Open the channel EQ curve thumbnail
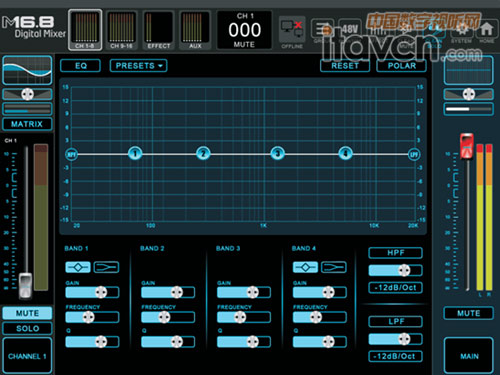 (x=27, y=70)
